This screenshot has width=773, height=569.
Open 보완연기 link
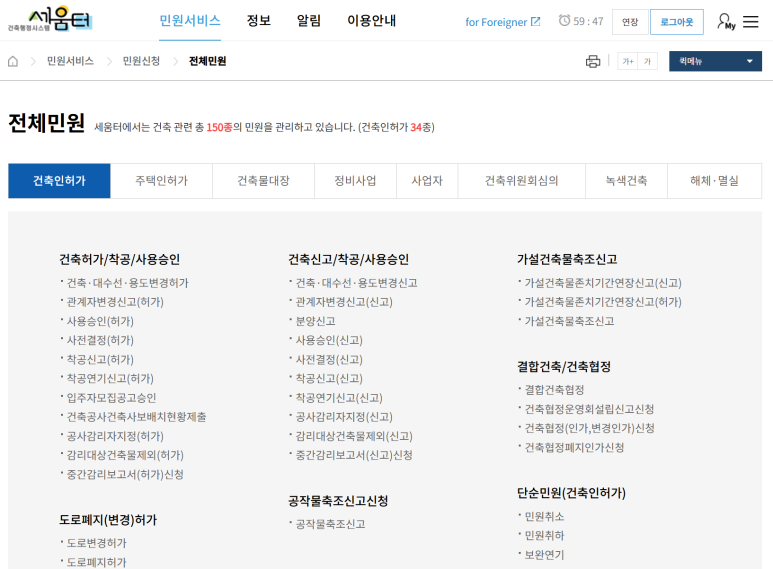[x=544, y=555]
